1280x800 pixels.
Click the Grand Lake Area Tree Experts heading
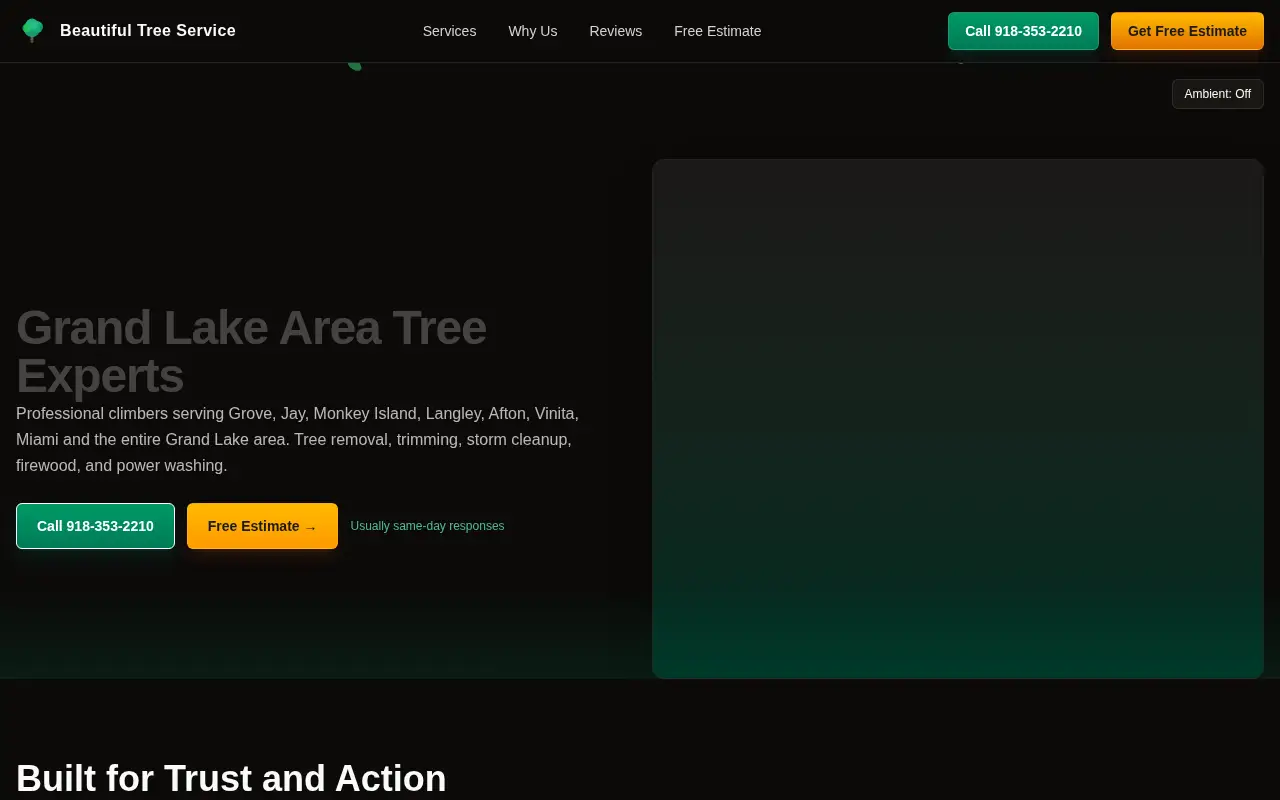point(252,351)
